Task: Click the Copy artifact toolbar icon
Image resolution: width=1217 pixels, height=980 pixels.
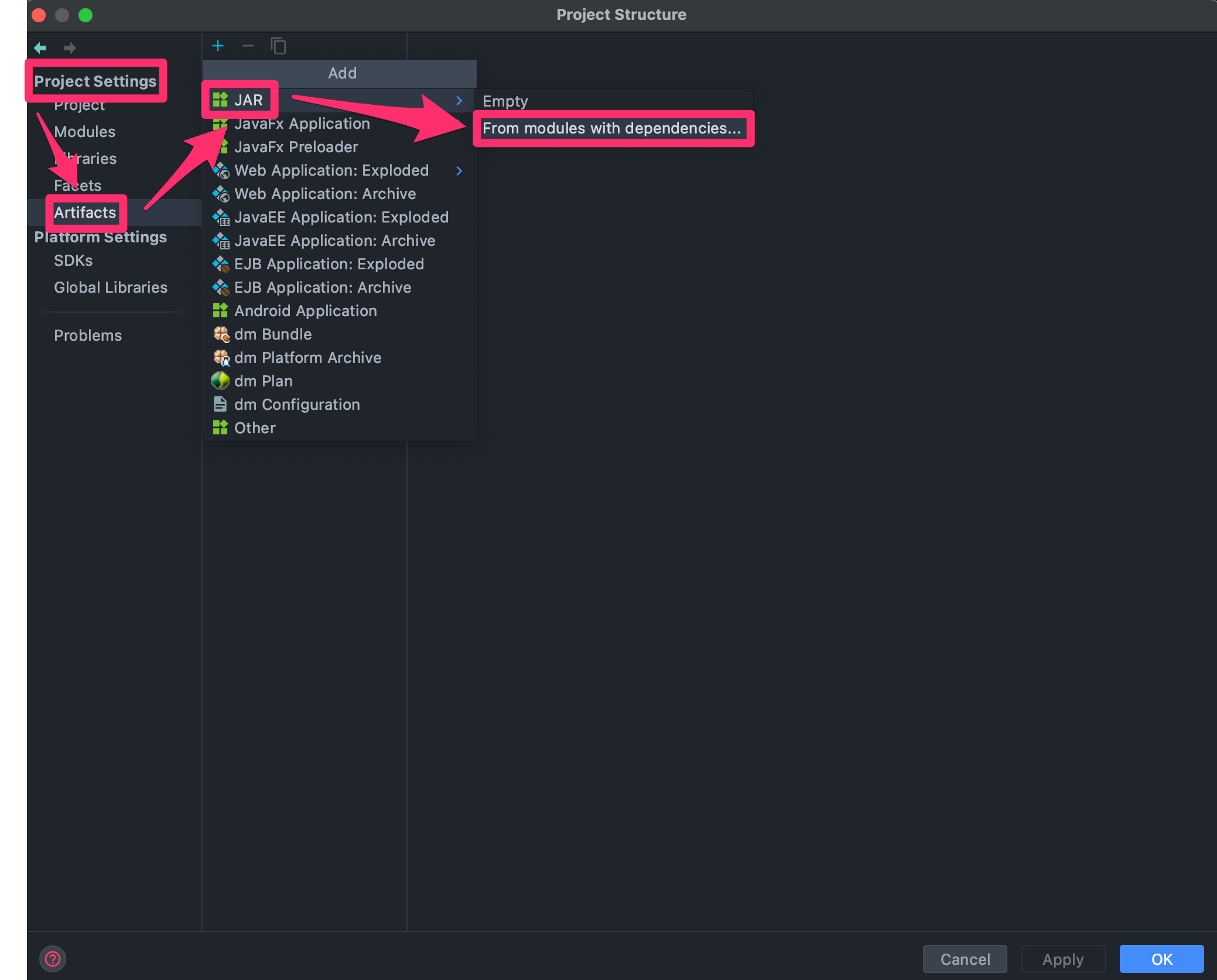Action: 279,46
